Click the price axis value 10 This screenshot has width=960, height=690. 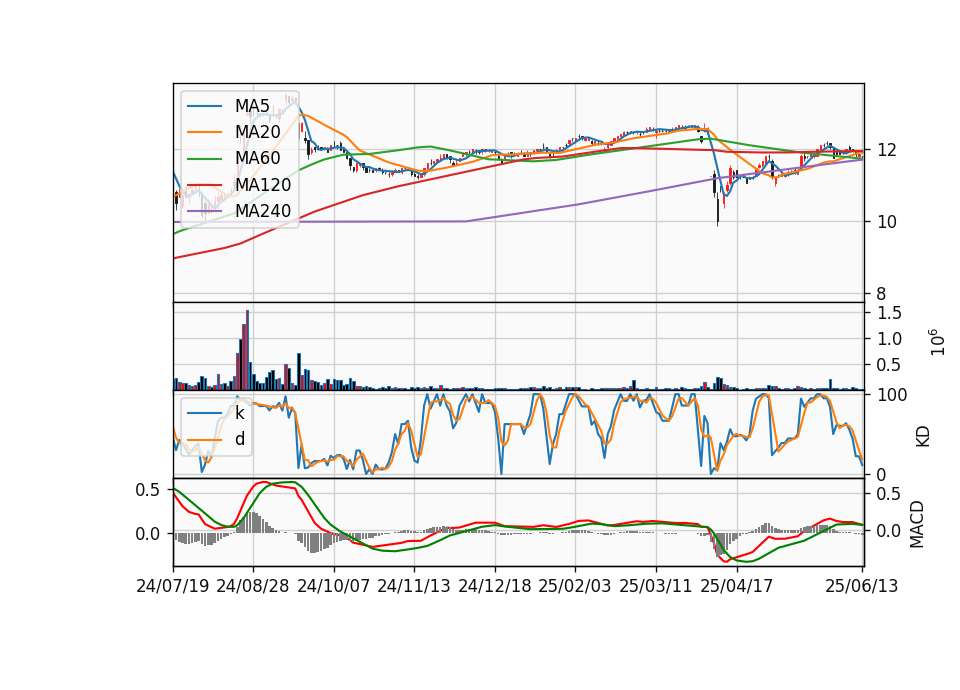coord(887,222)
